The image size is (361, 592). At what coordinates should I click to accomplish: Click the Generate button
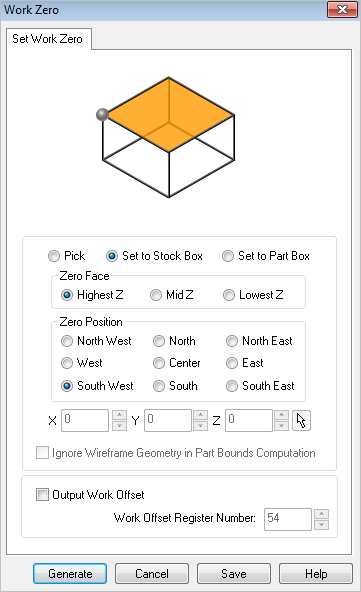coord(70,574)
